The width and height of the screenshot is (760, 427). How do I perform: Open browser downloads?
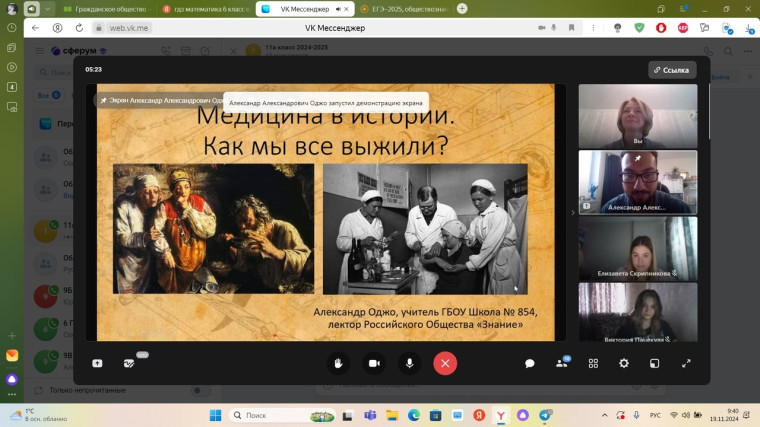[749, 29]
